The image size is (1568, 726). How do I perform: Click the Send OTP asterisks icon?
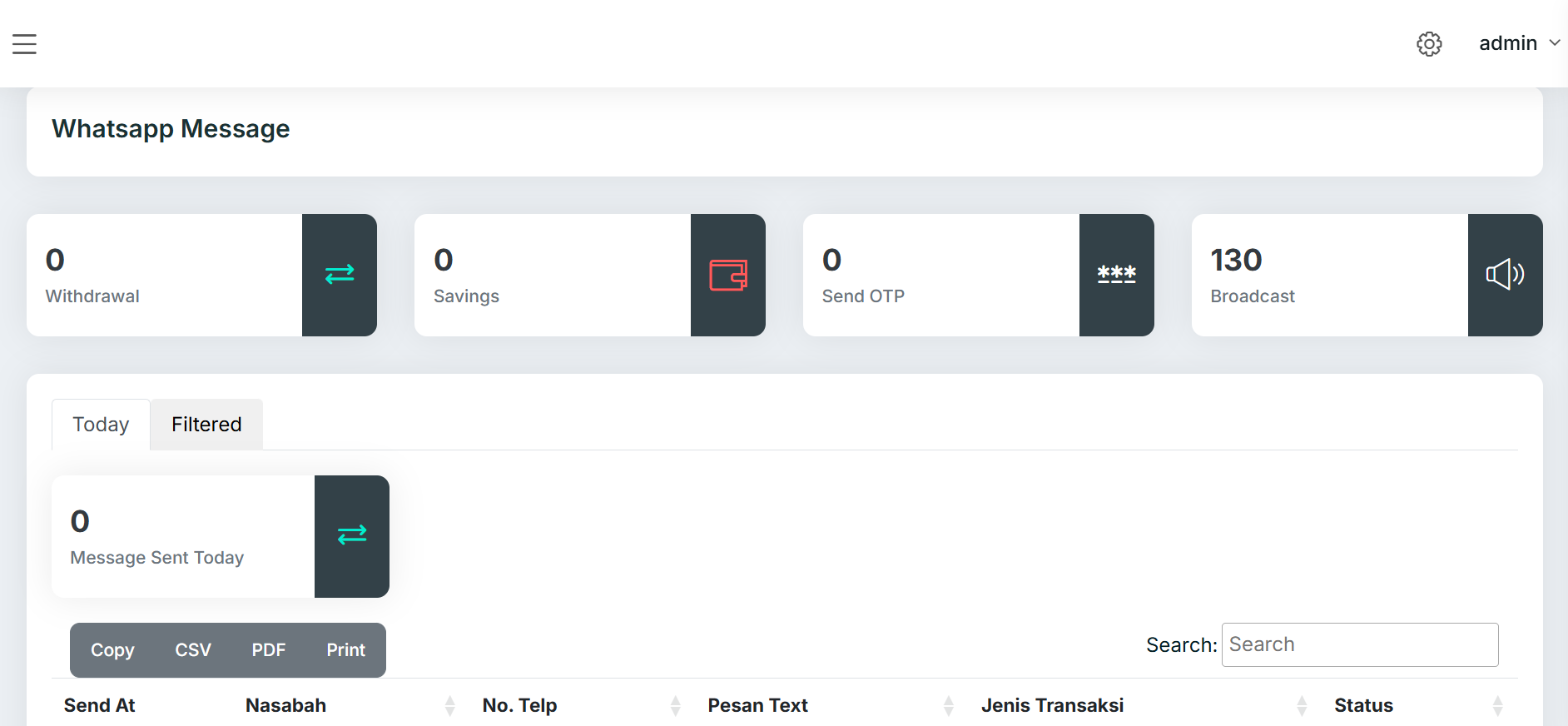click(x=1116, y=275)
